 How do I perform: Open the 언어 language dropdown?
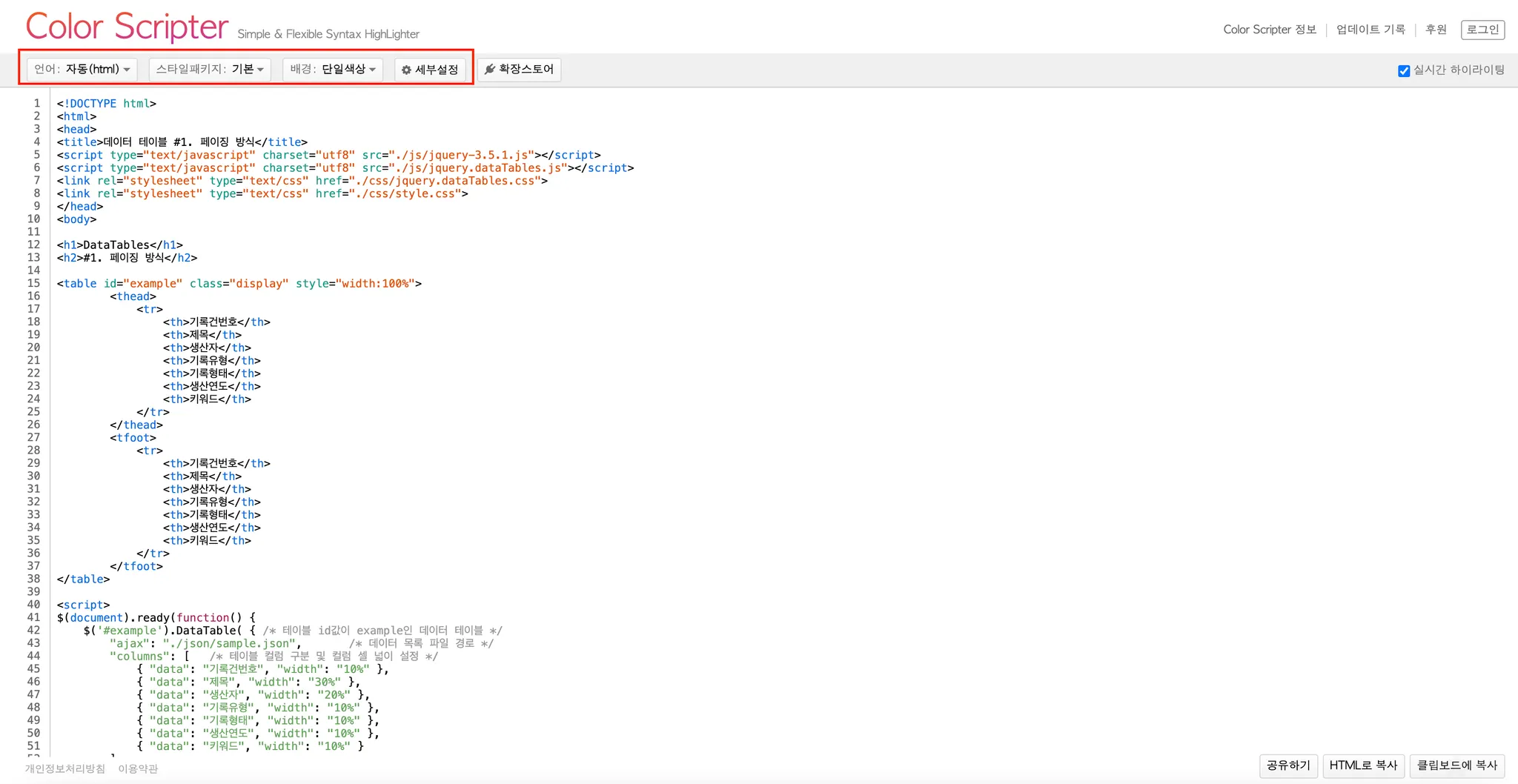coord(82,70)
